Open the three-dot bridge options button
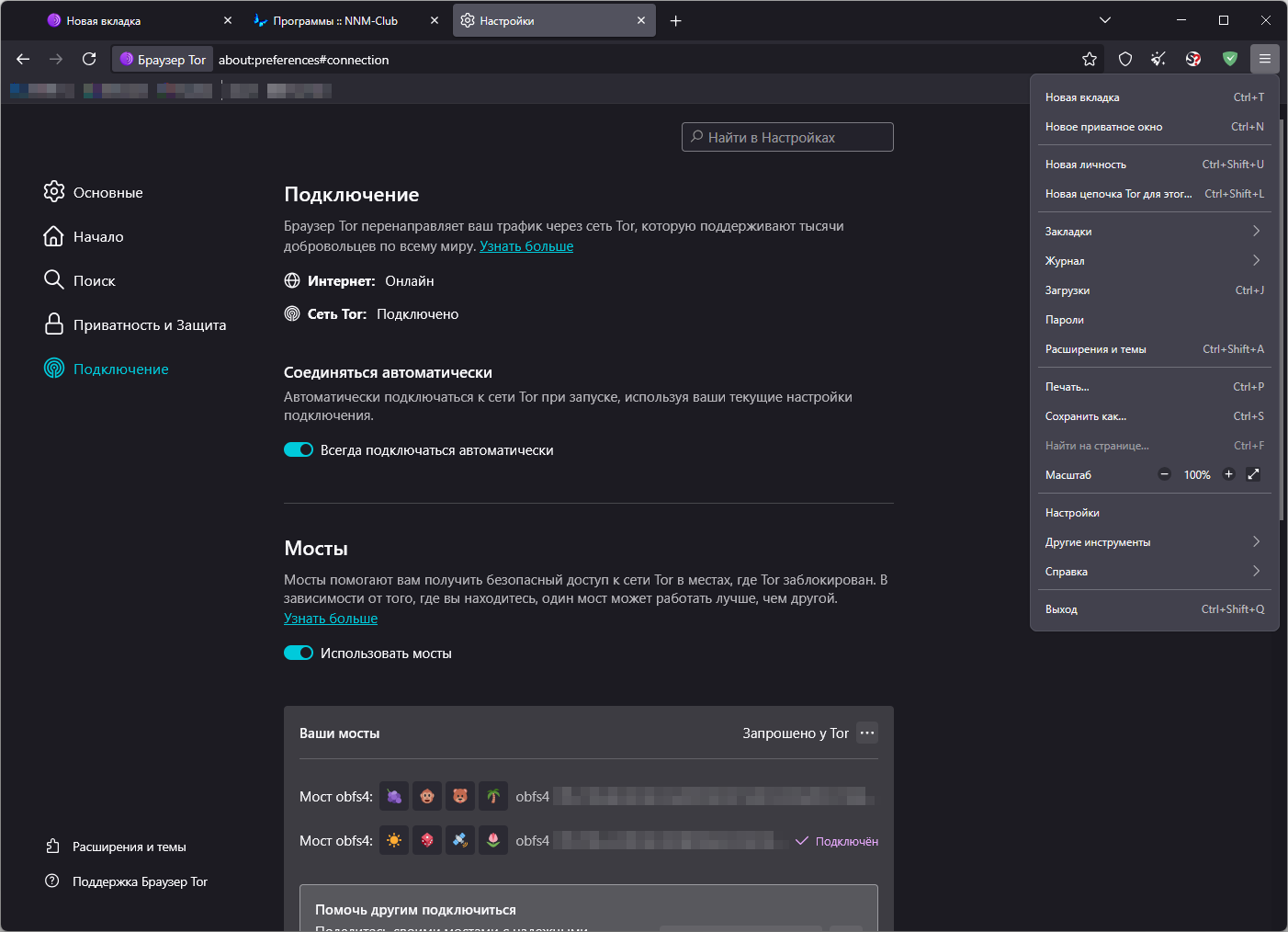Viewport: 1288px width, 932px height. point(867,733)
